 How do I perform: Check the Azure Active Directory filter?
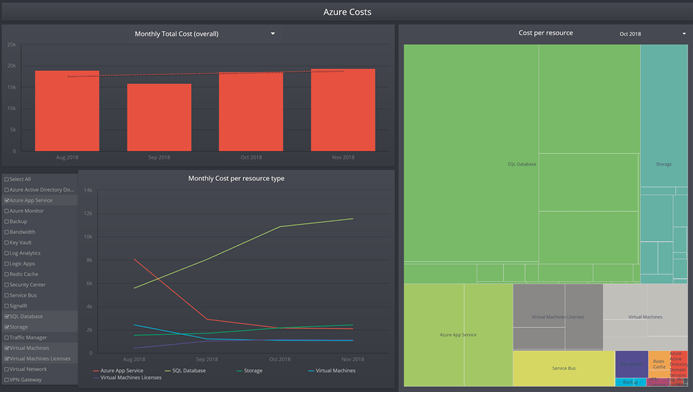point(7,190)
